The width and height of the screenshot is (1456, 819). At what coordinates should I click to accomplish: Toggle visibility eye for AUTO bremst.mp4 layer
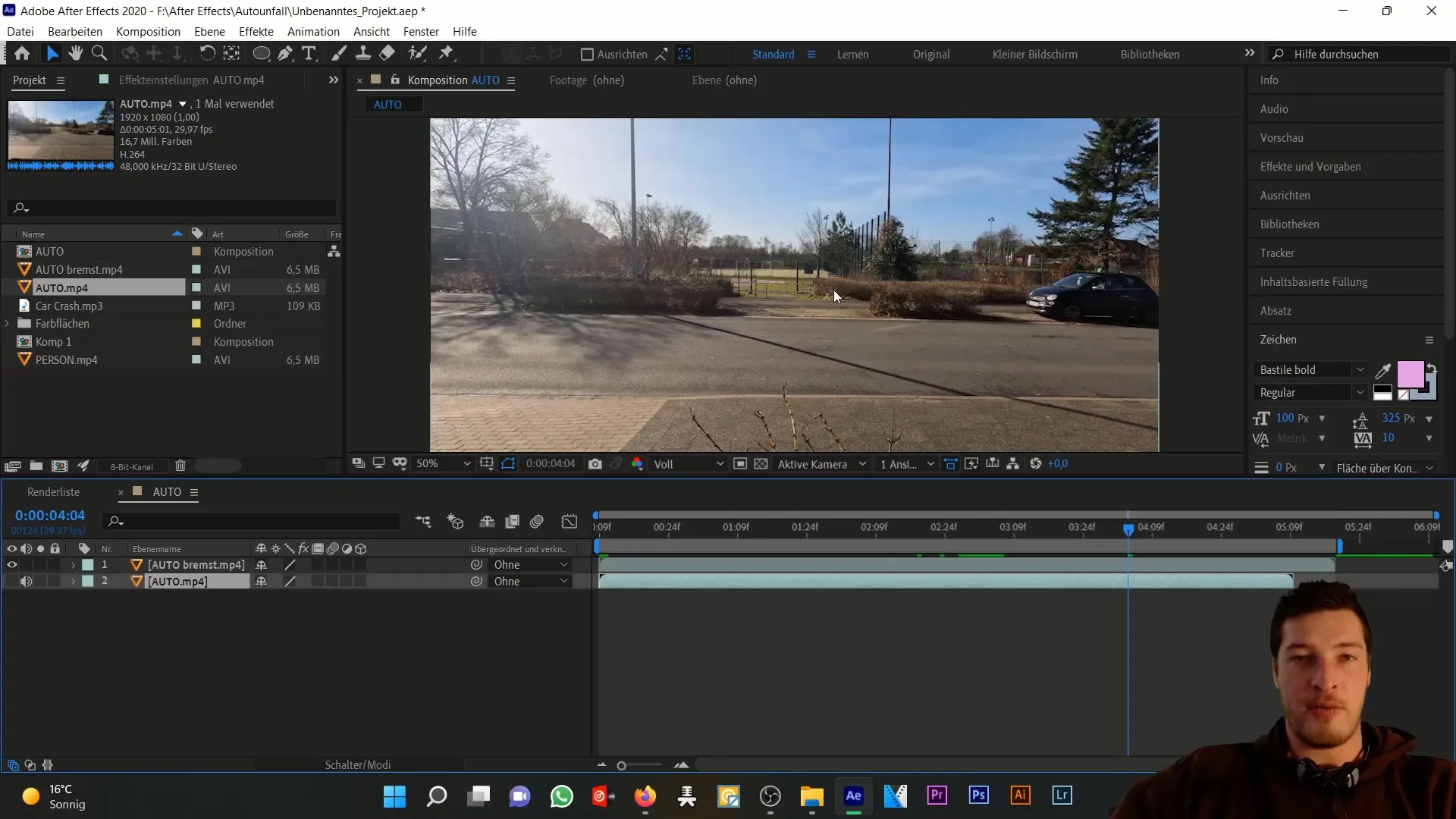pyautogui.click(x=12, y=565)
